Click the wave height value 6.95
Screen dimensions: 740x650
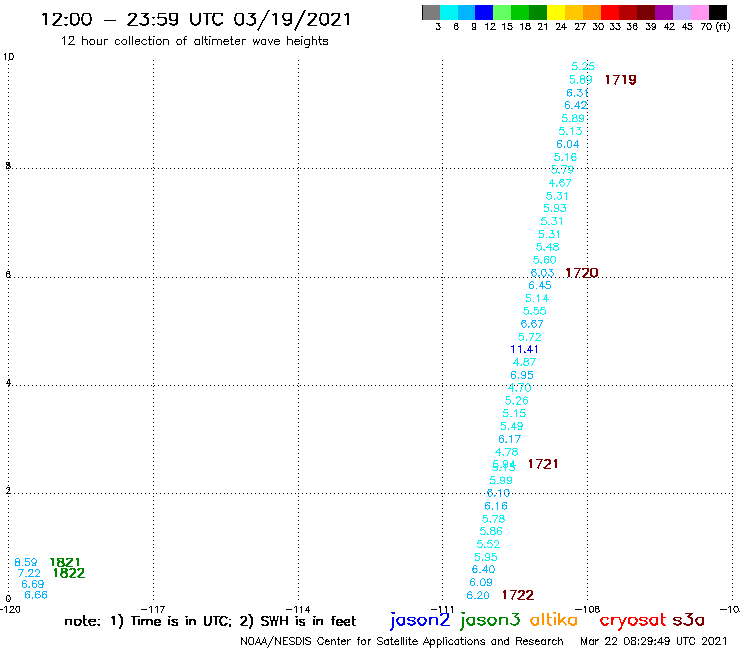pyautogui.click(x=522, y=375)
